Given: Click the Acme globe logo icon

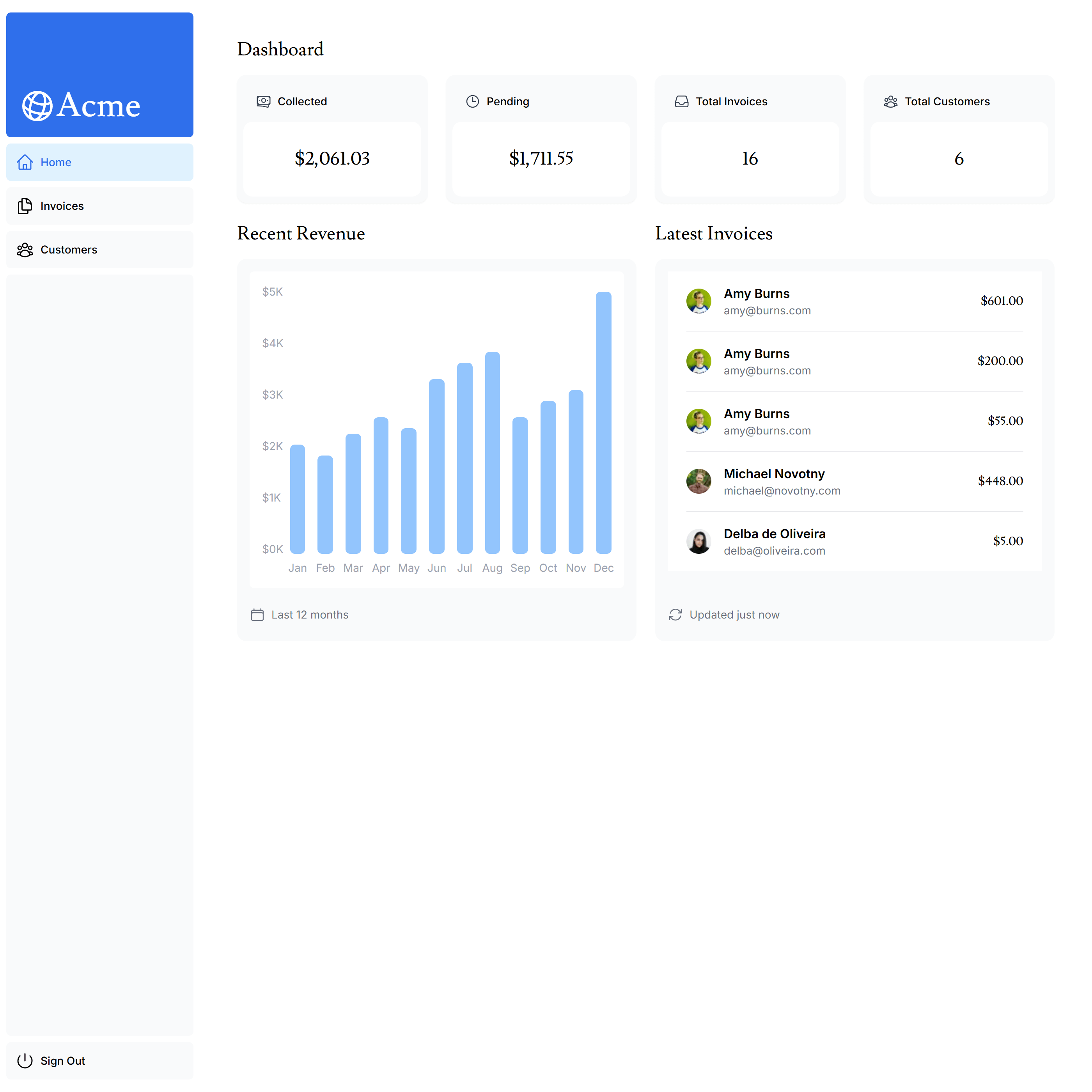Looking at the screenshot, I should [37, 106].
